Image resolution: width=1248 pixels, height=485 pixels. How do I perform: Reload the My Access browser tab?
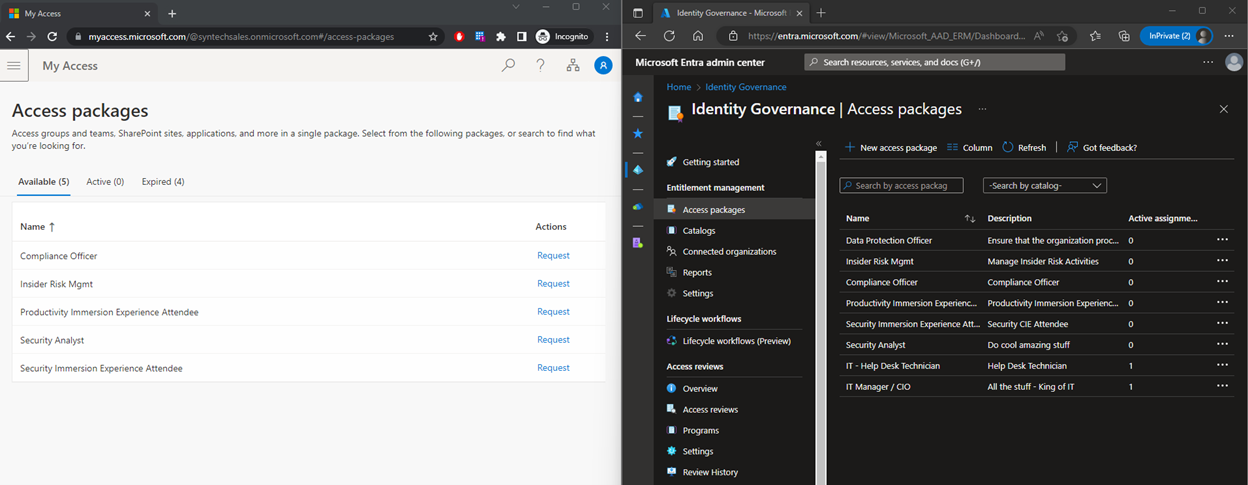pos(50,36)
